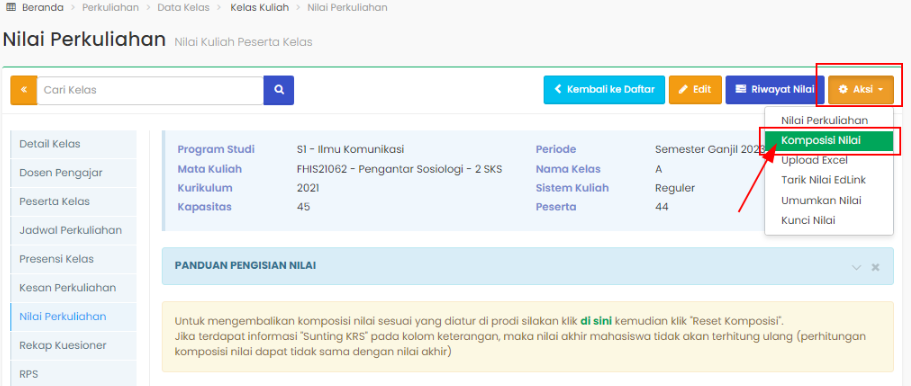911x386 pixels.
Task: Click the magnifier search button
Action: click(279, 90)
